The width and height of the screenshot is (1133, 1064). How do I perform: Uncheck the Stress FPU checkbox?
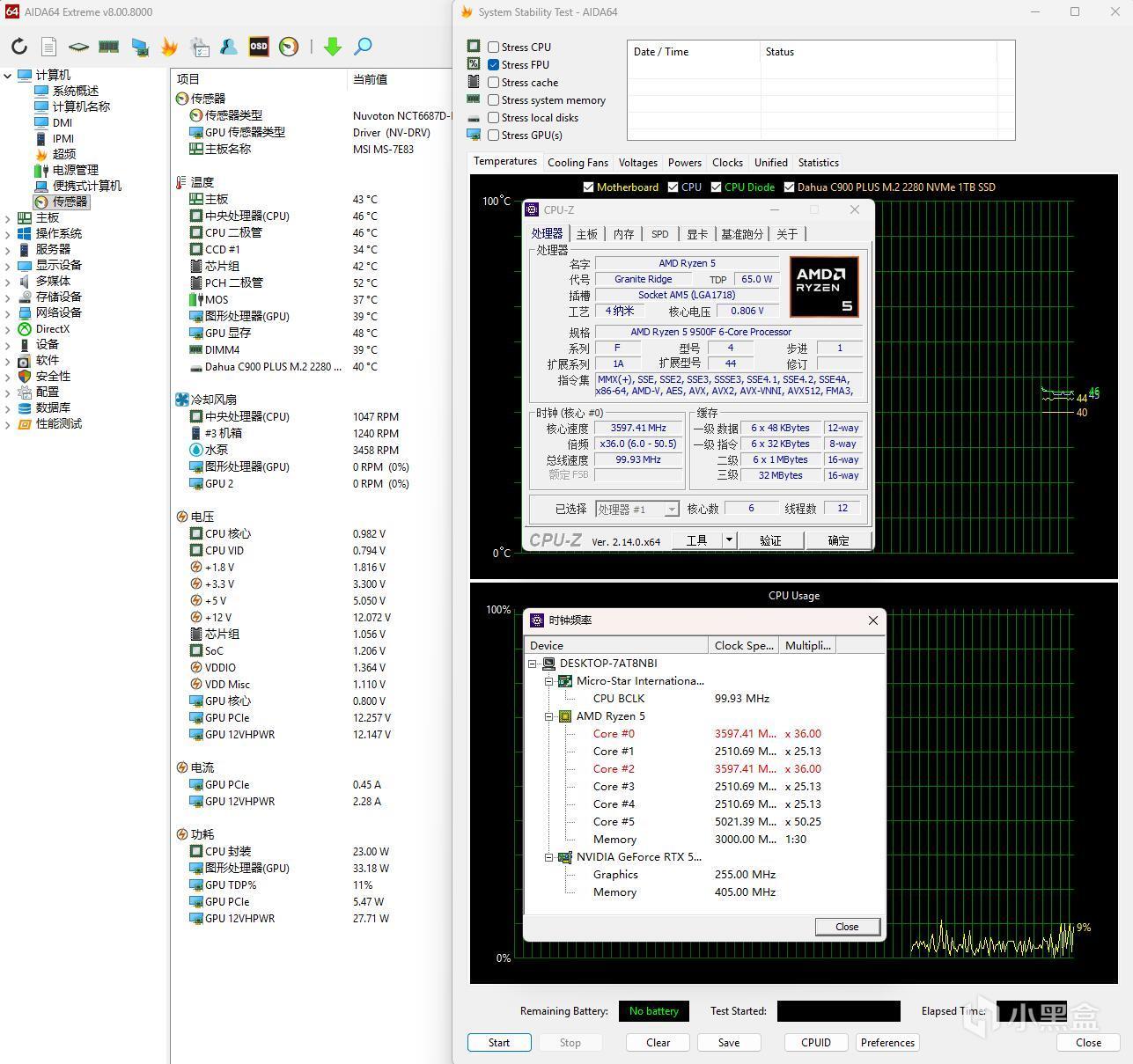pyautogui.click(x=494, y=65)
